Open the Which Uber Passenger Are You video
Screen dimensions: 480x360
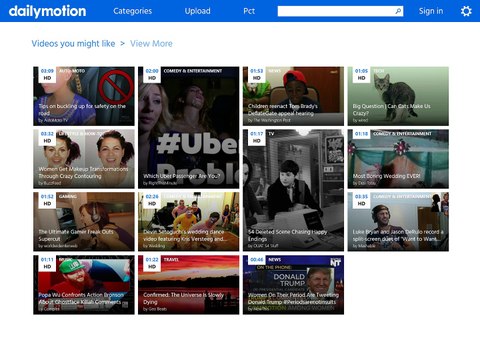(189, 128)
